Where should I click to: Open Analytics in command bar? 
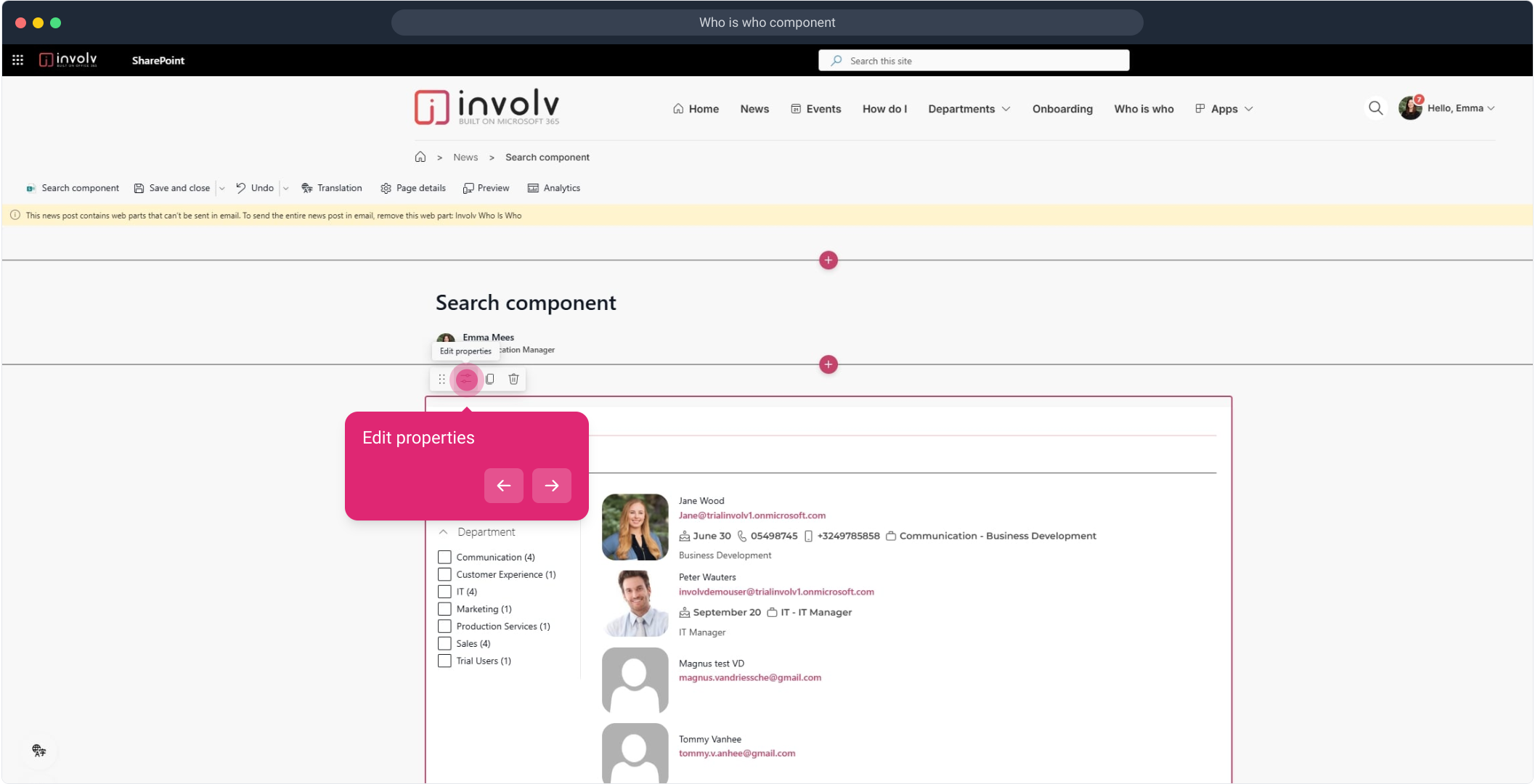point(554,188)
